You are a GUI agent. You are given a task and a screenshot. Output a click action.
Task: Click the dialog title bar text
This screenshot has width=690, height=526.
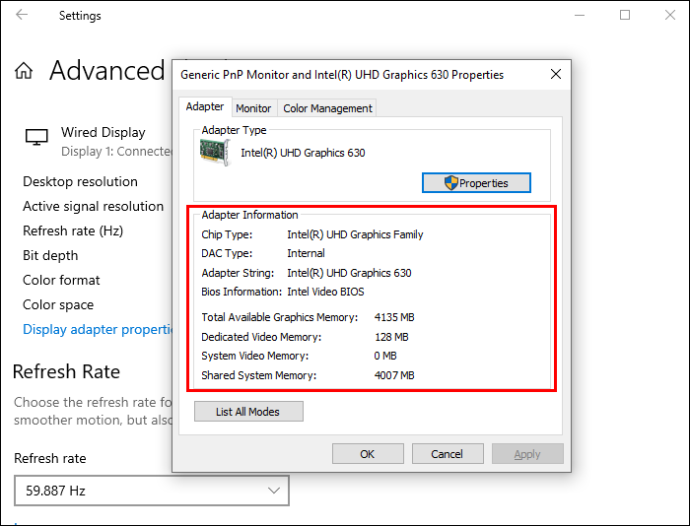pos(342,75)
